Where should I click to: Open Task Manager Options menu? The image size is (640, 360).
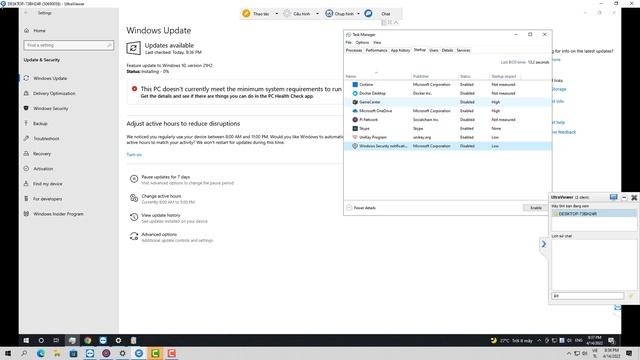coord(362,42)
